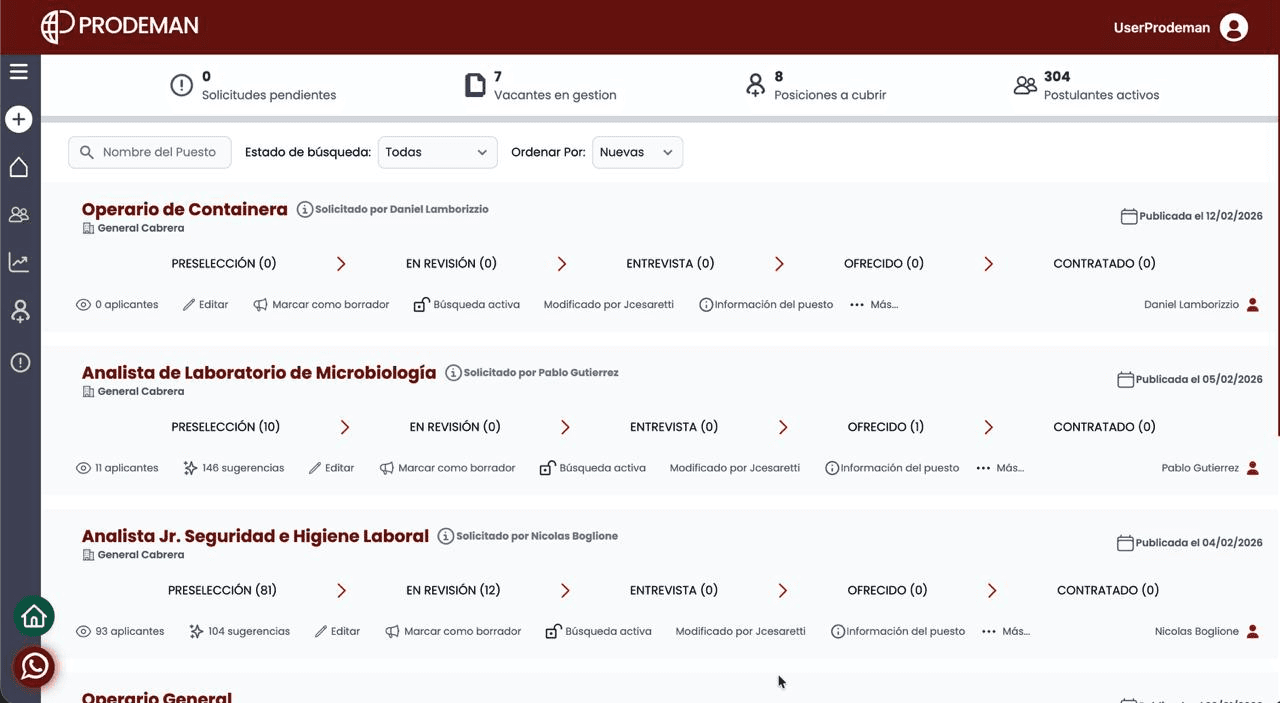Open Analista de Laboratorio de Microbiología title
The height and width of the screenshot is (703, 1280).
pos(259,372)
